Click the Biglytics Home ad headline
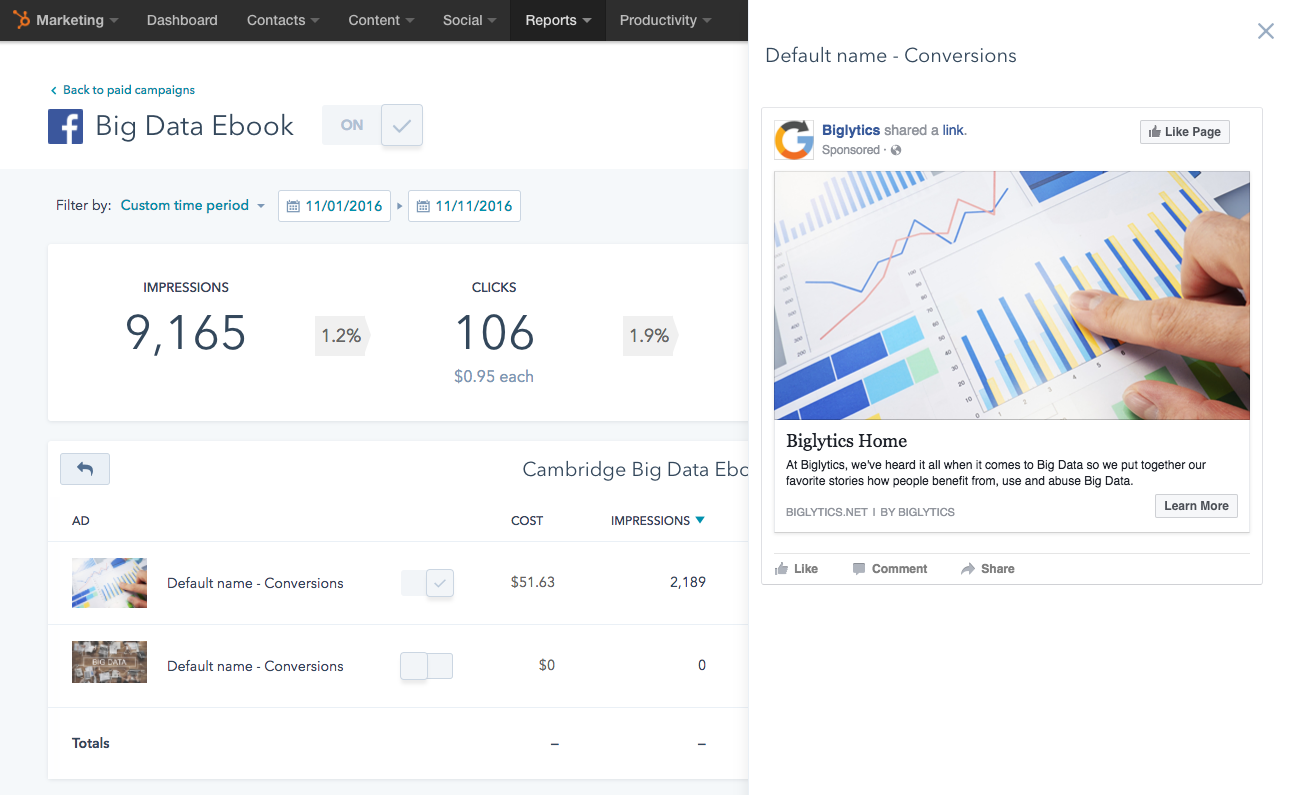This screenshot has width=1297, height=795. (846, 441)
